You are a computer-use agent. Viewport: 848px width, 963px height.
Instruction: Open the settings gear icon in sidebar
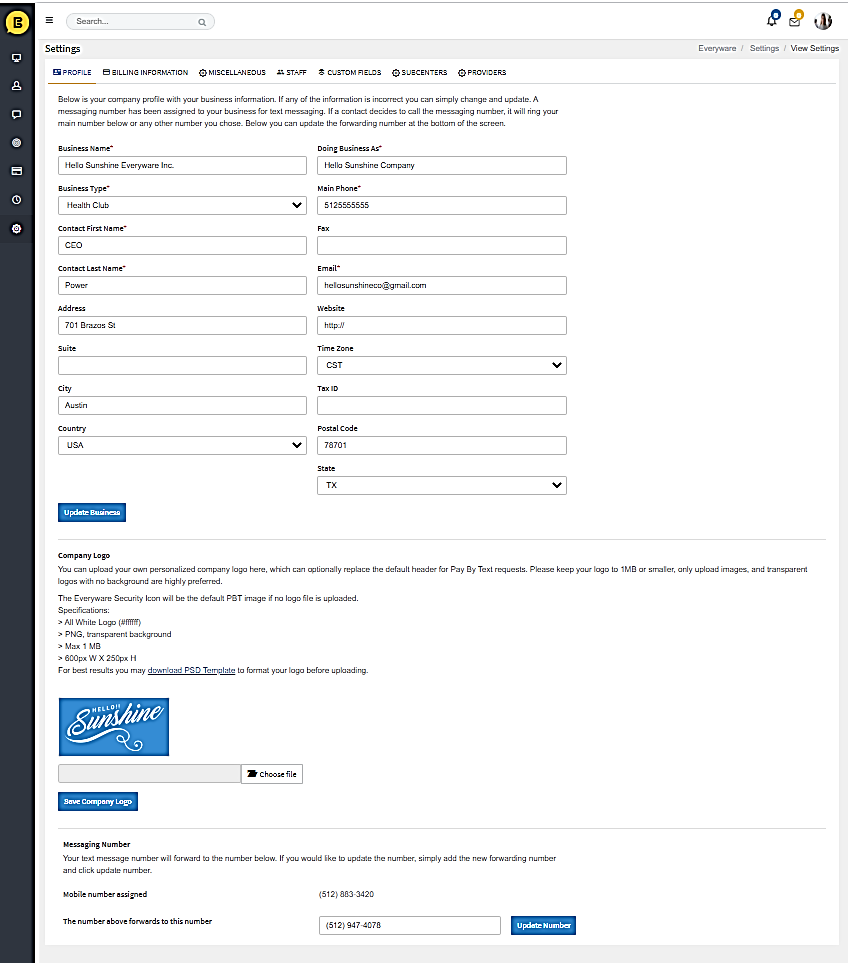pos(17,228)
